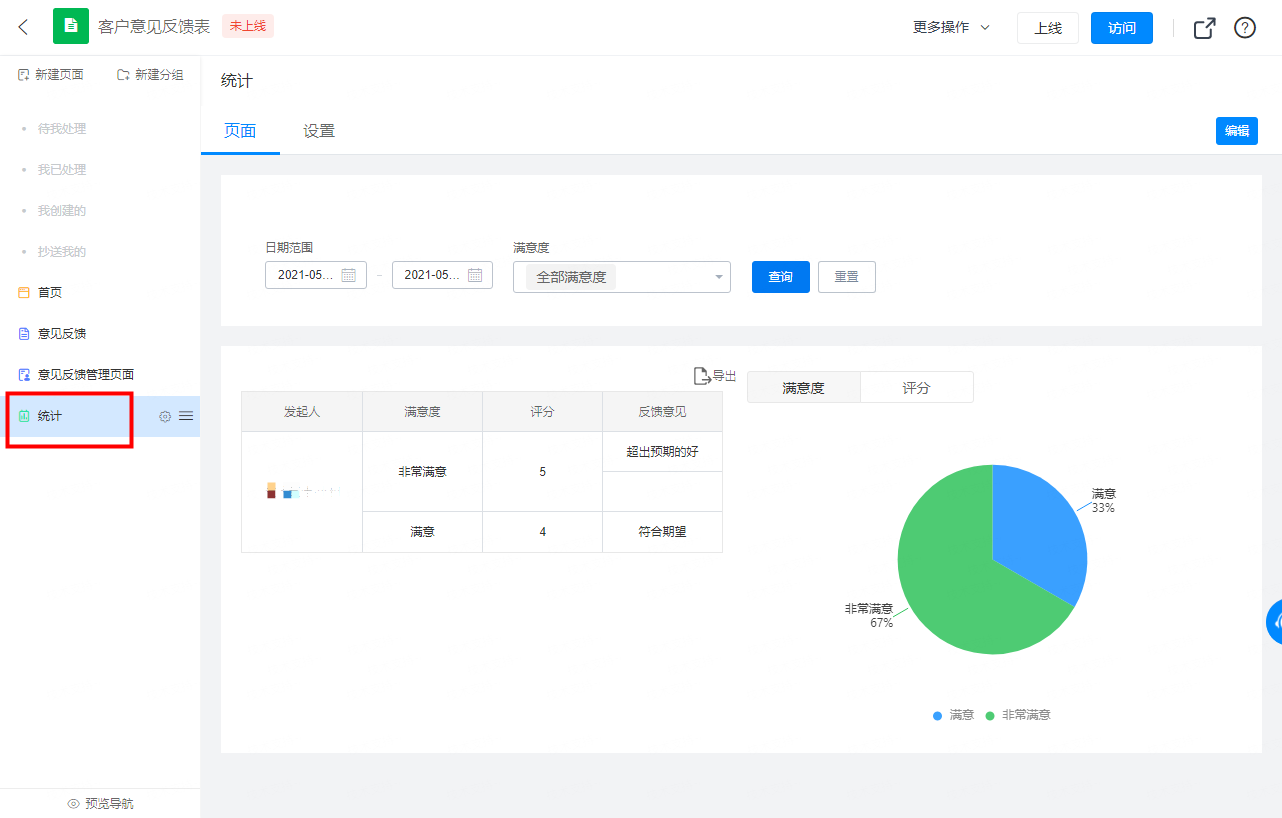
Task: Click the menu handle icon beside 统计
Action: [186, 416]
